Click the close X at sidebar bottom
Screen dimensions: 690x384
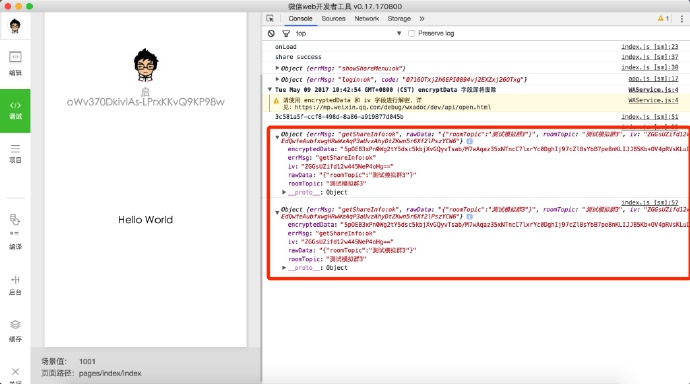15,372
